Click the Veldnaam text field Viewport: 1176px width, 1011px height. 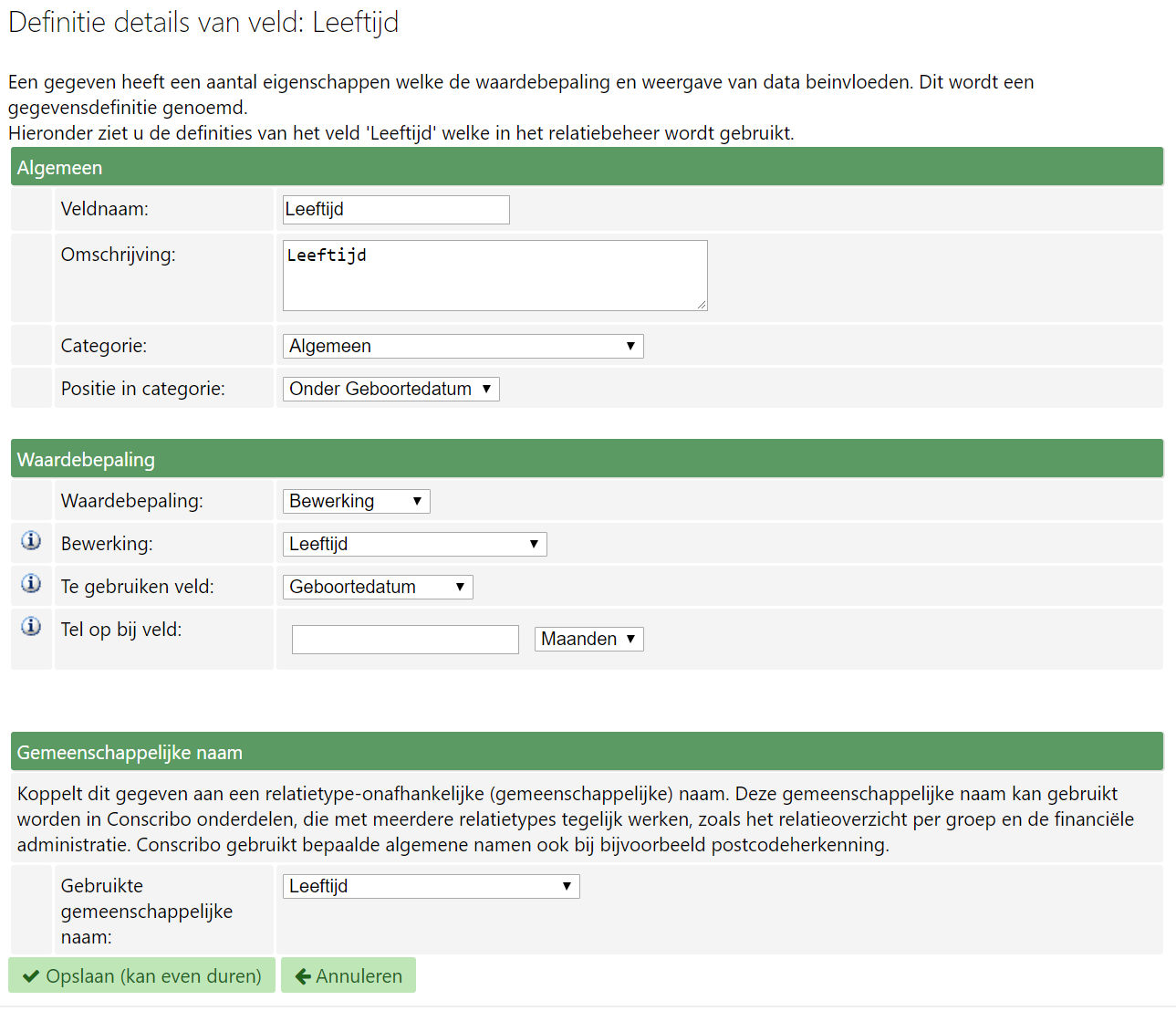tap(396, 210)
